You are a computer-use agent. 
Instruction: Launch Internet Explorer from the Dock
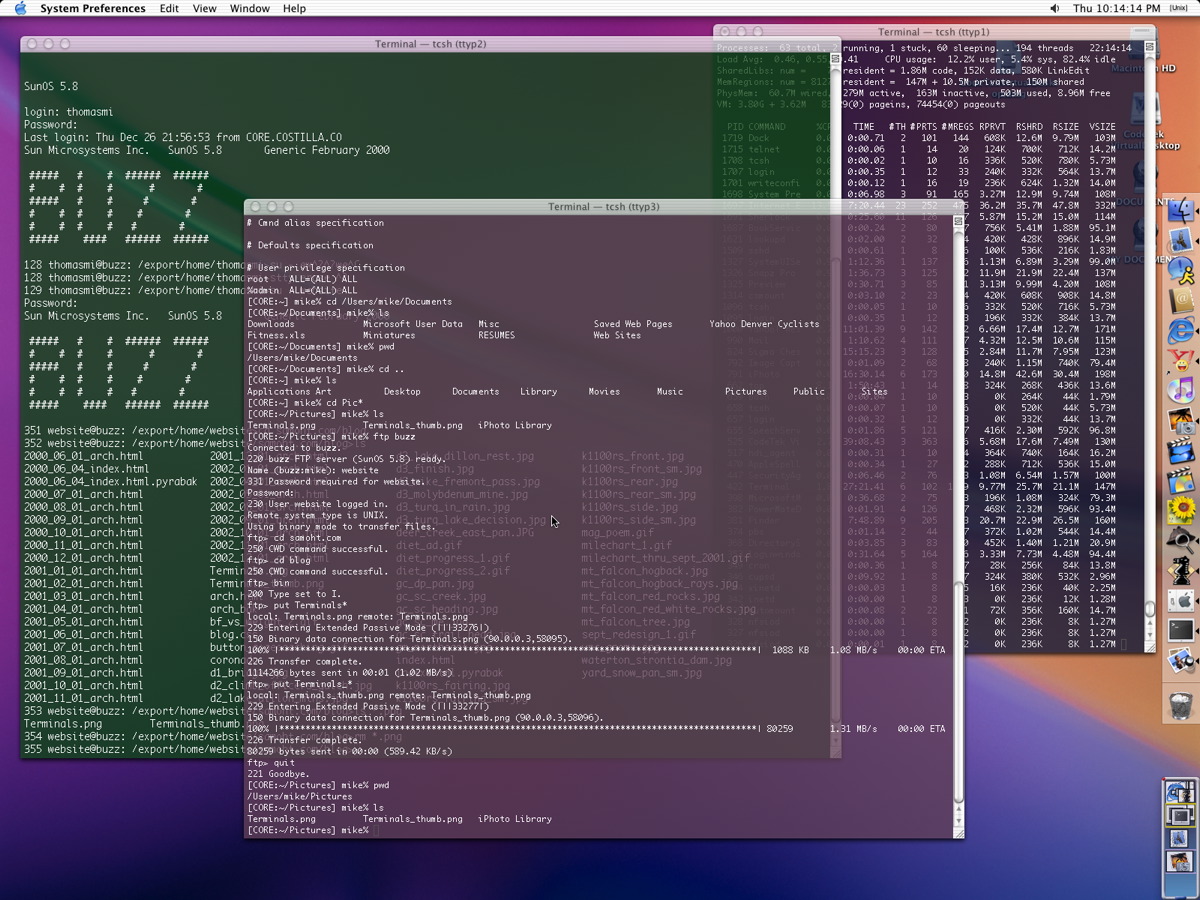click(x=1182, y=330)
